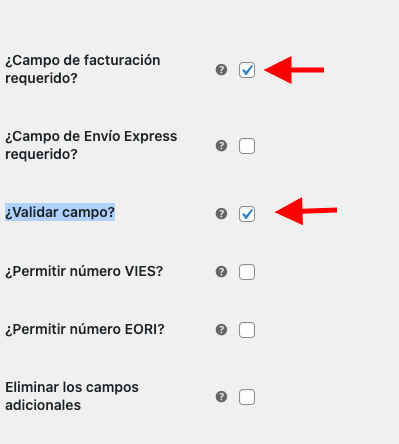
Task: Open help for Eliminar los campos adicionales
Action: coord(221,397)
